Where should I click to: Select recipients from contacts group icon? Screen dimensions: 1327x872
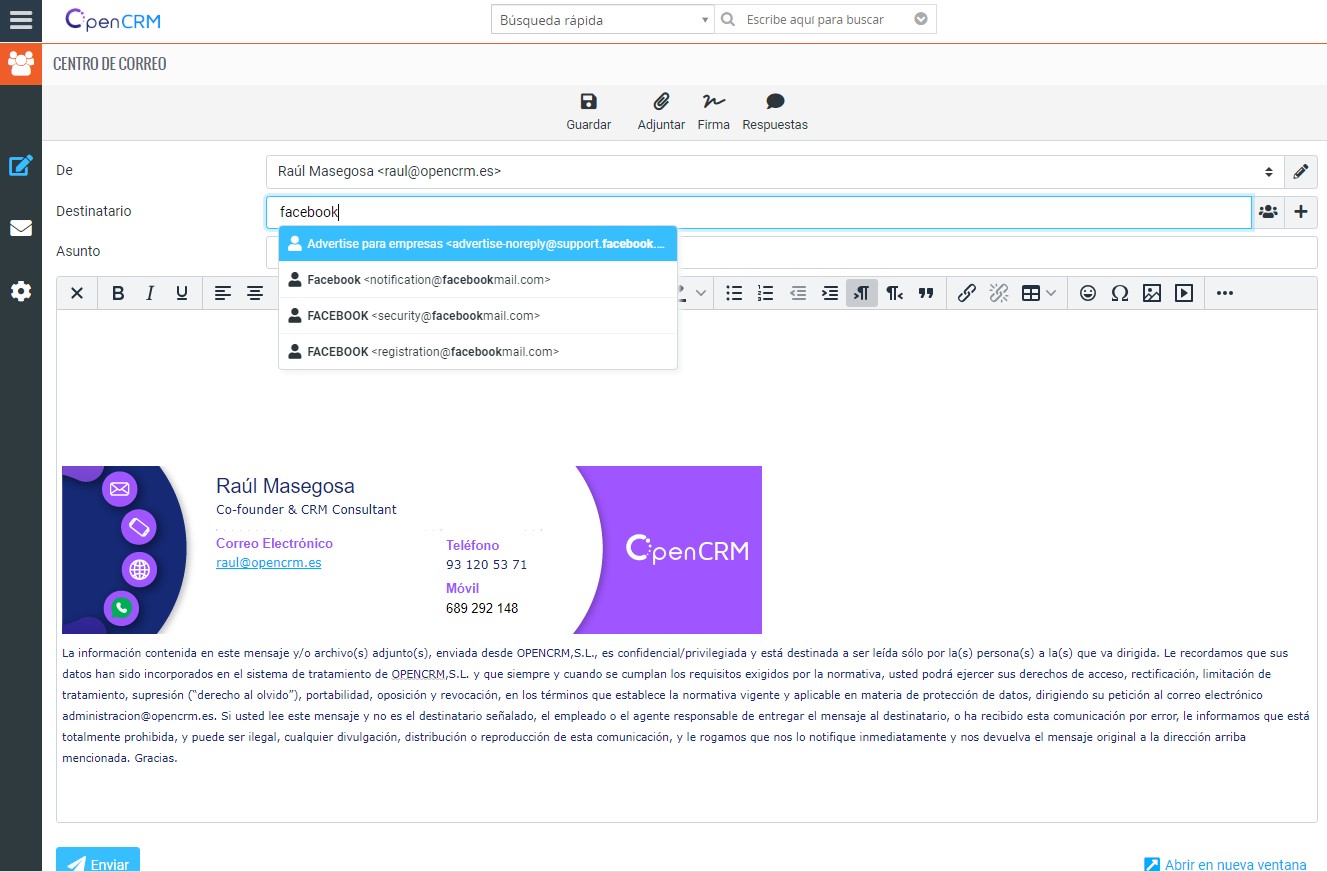(x=1268, y=212)
